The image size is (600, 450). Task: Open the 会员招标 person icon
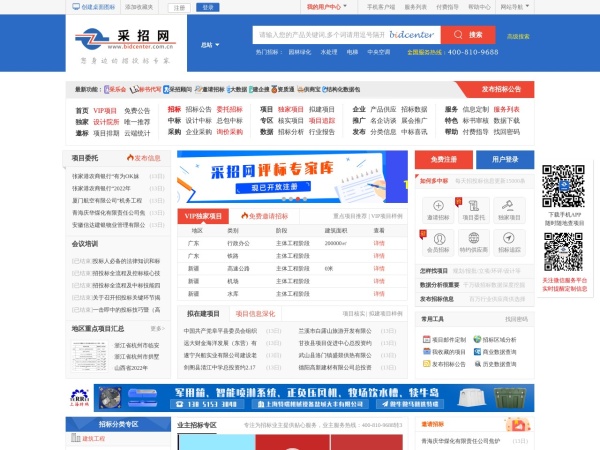coord(437,238)
